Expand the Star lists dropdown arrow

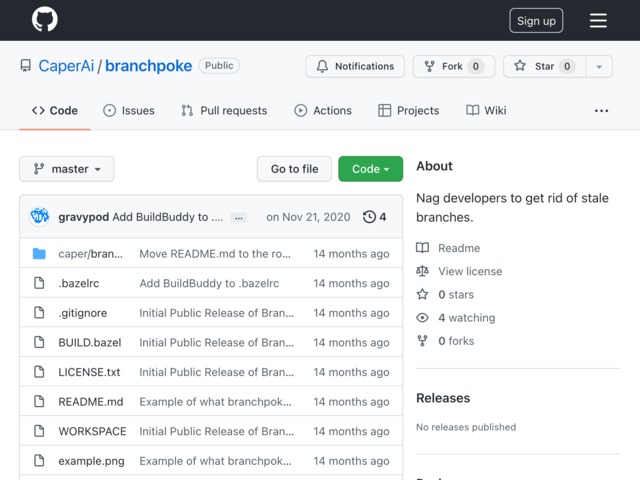pos(599,67)
